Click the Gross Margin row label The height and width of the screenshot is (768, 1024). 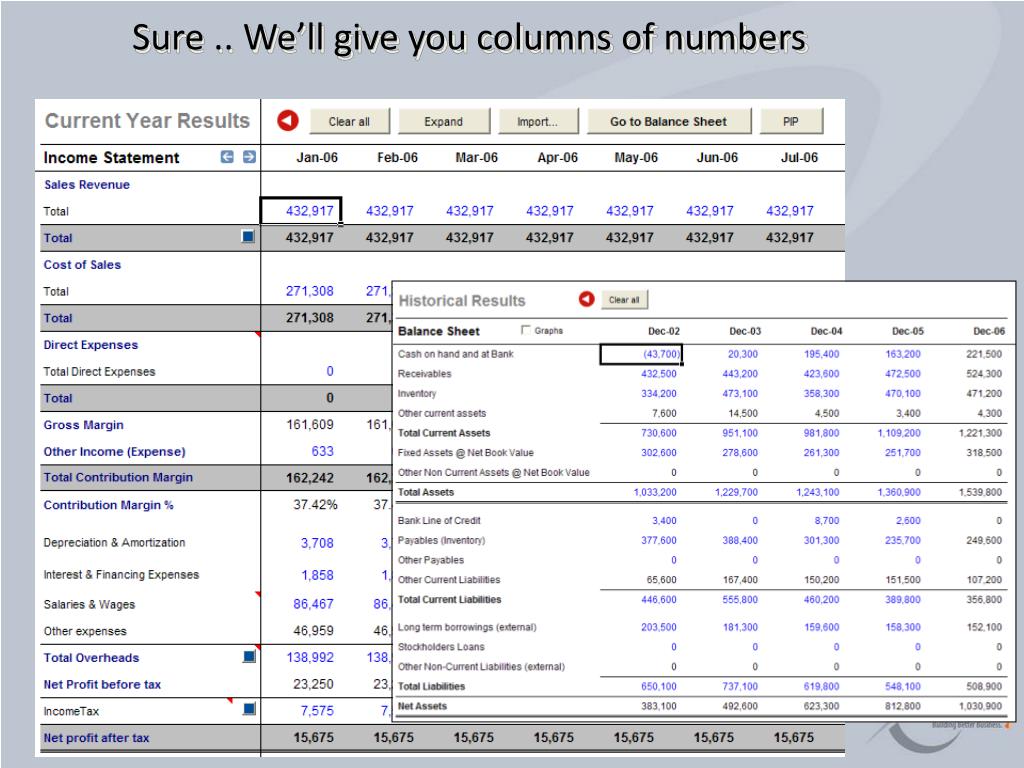[x=84, y=425]
